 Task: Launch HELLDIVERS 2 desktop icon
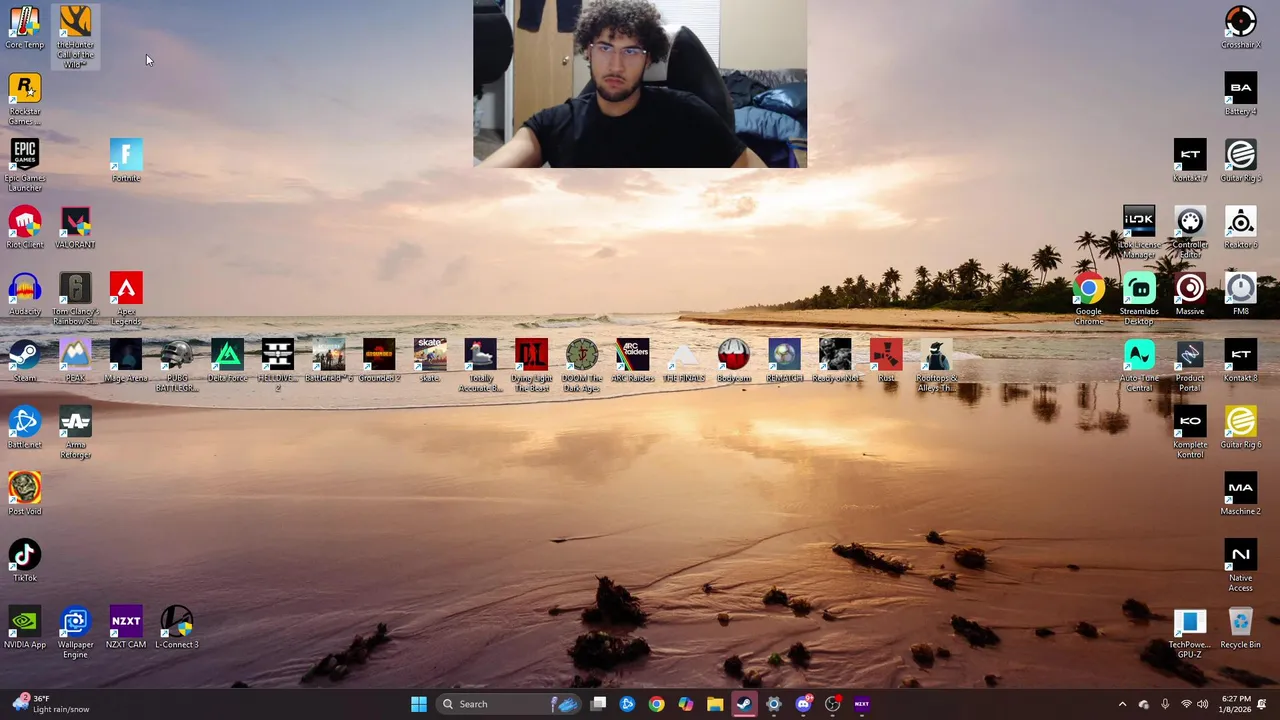click(x=278, y=366)
